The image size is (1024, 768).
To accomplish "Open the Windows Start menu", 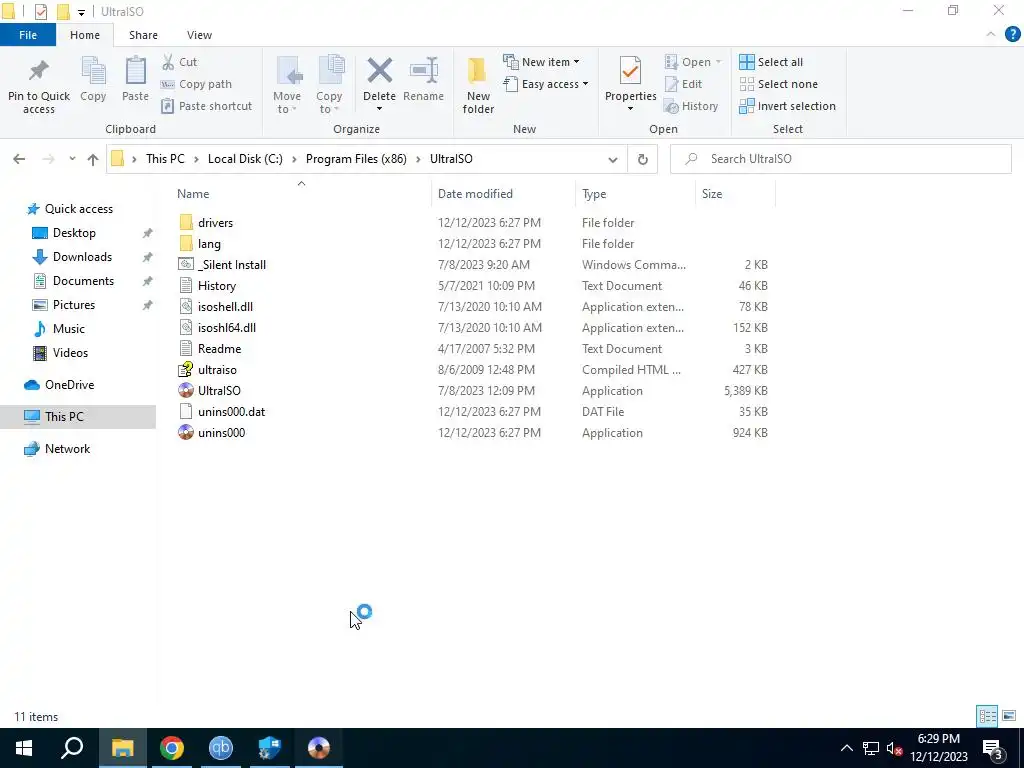I will click(x=24, y=748).
